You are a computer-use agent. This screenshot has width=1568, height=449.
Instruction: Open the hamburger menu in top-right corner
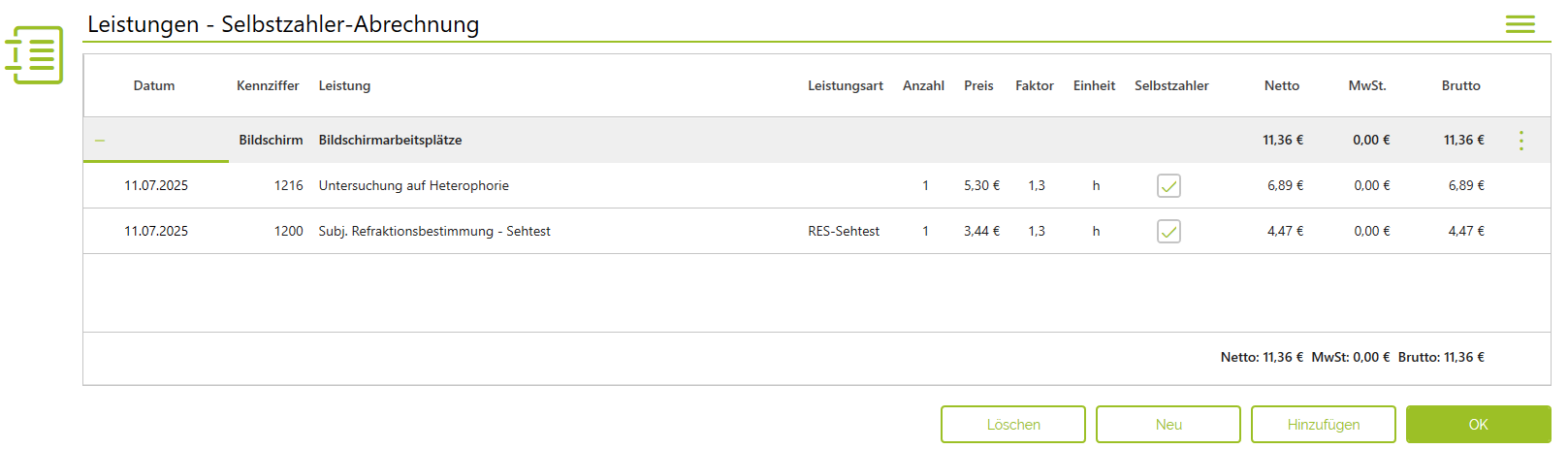coord(1520,24)
